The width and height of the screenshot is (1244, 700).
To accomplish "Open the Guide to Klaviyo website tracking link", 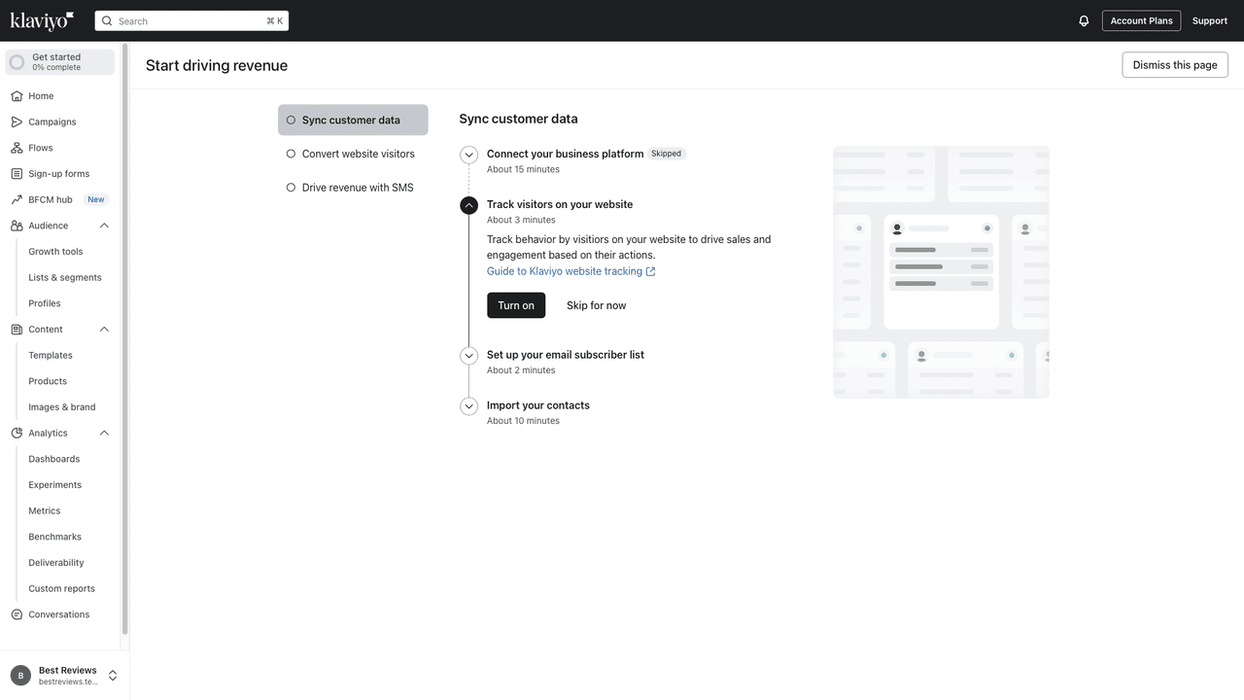I will [x=564, y=269].
